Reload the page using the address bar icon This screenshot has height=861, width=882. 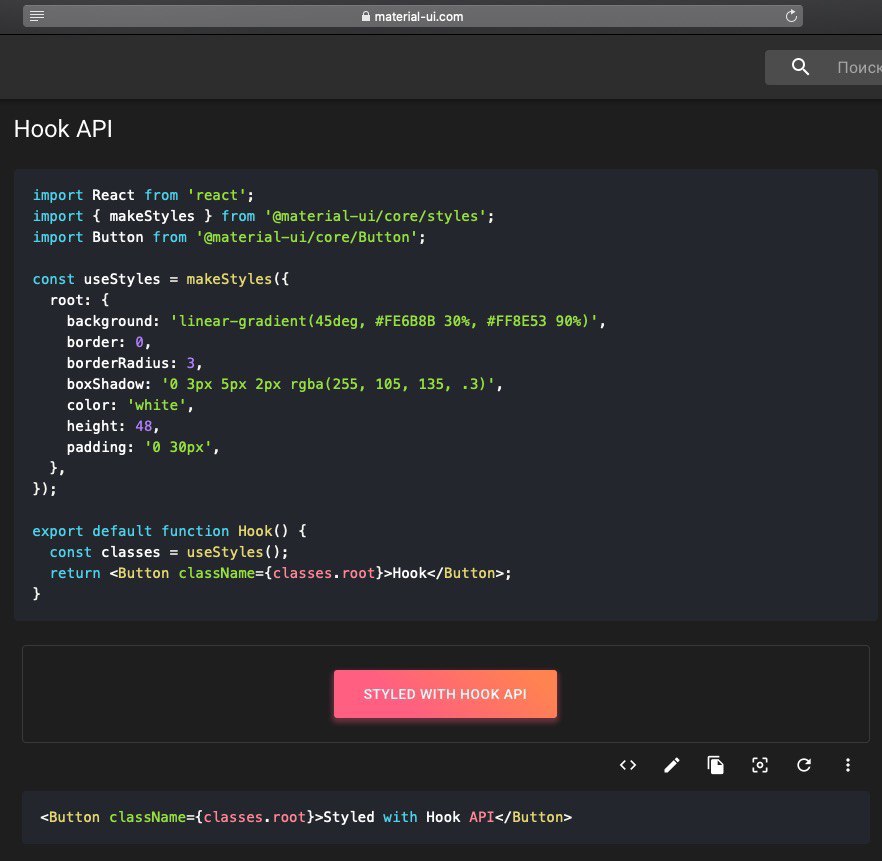[791, 16]
